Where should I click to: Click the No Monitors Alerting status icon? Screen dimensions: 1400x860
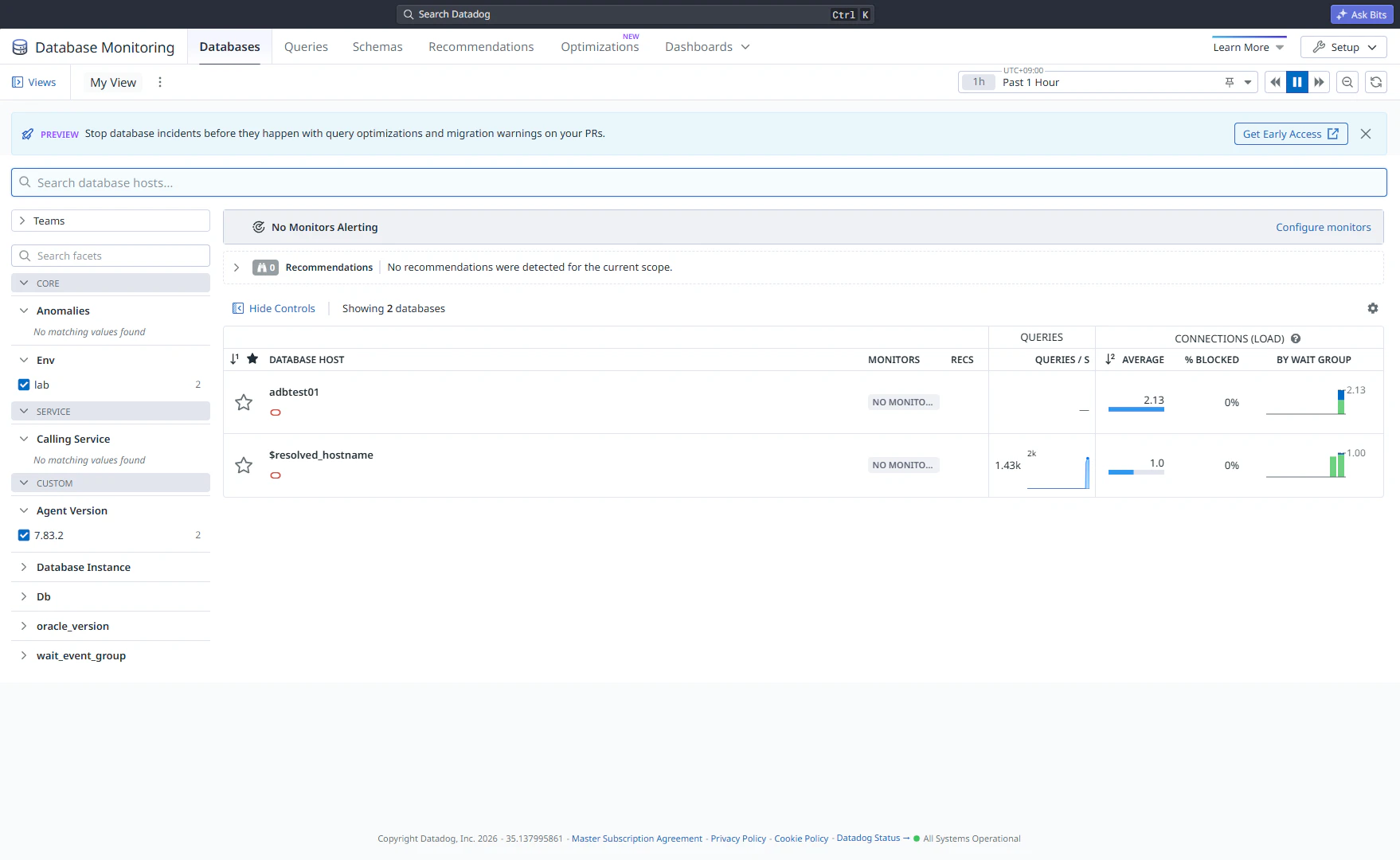(259, 227)
